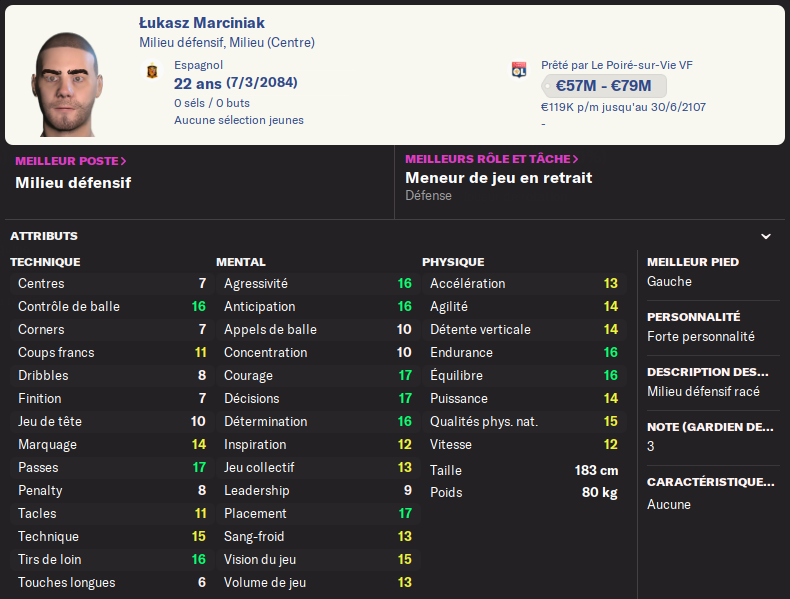Select the Passes attribute row

(112, 467)
